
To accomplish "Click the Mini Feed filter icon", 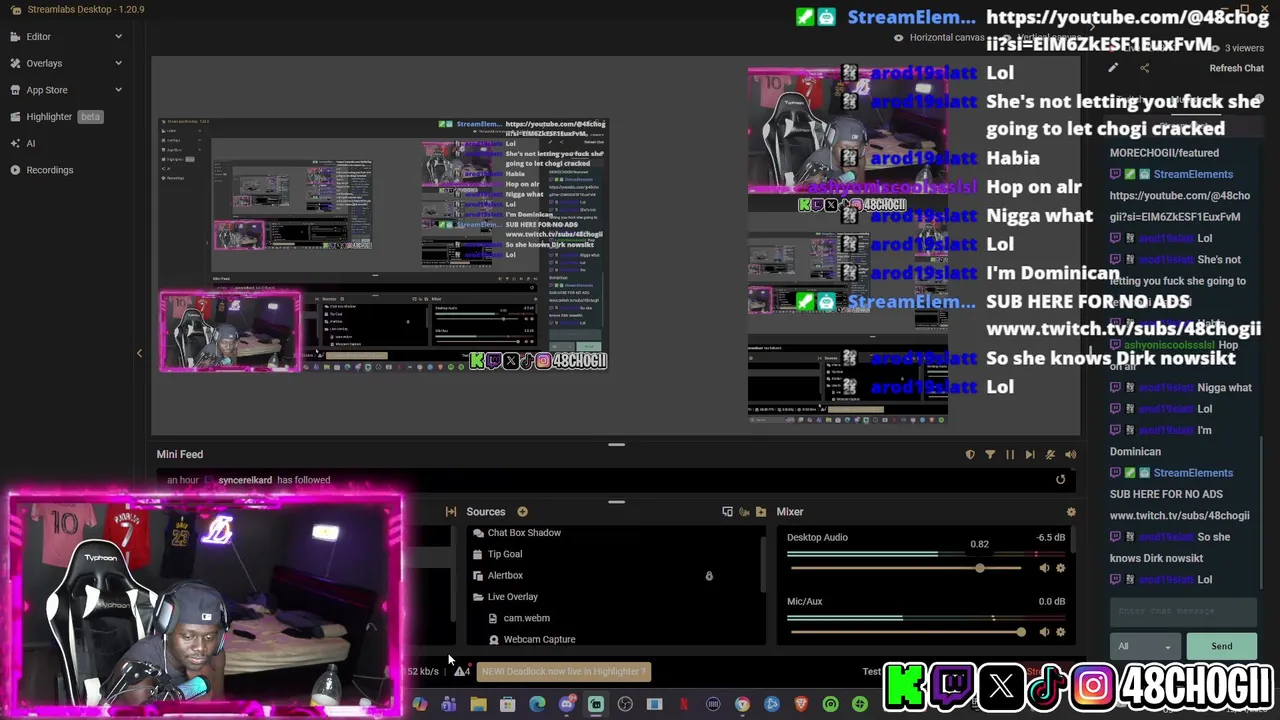I will pyautogui.click(x=990, y=455).
